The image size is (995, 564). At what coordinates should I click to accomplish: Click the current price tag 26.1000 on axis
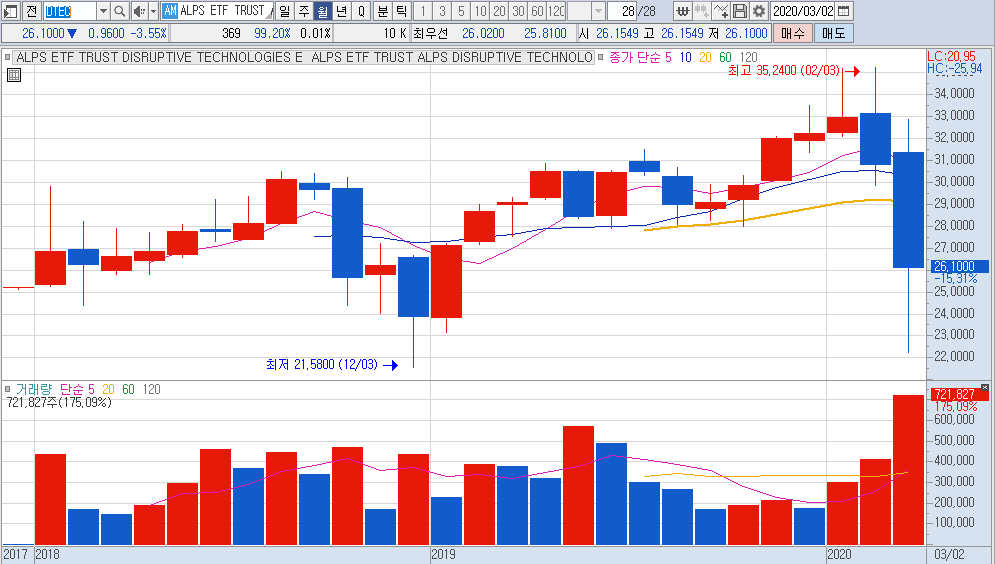pyautogui.click(x=958, y=266)
